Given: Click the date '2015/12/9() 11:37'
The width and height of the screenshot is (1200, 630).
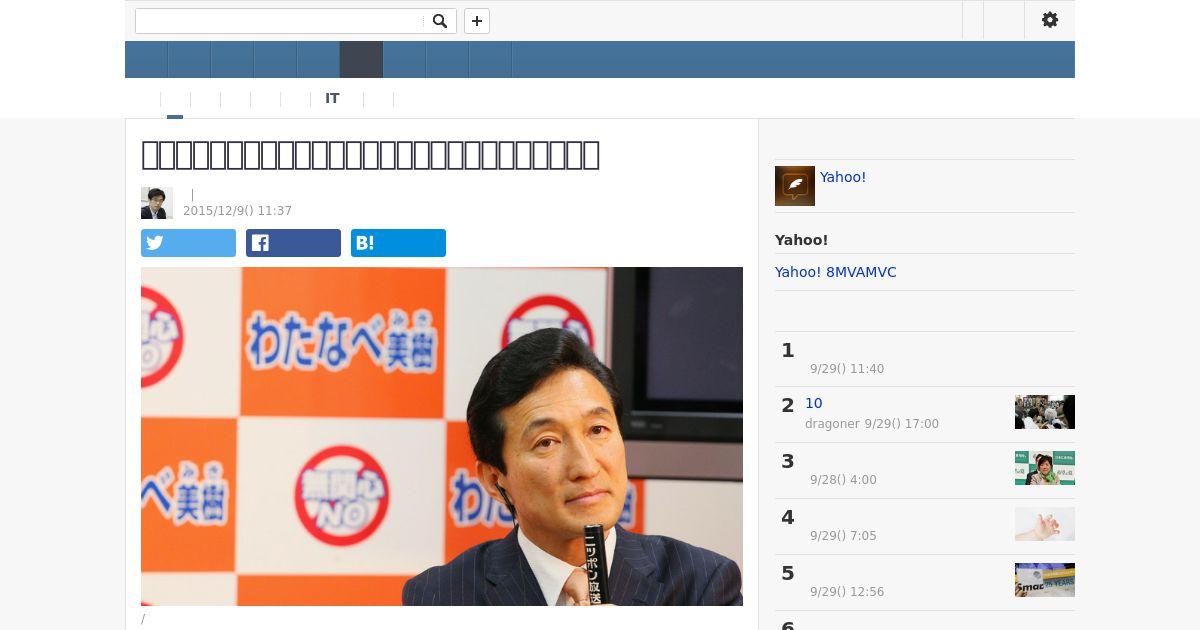Looking at the screenshot, I should point(237,211).
